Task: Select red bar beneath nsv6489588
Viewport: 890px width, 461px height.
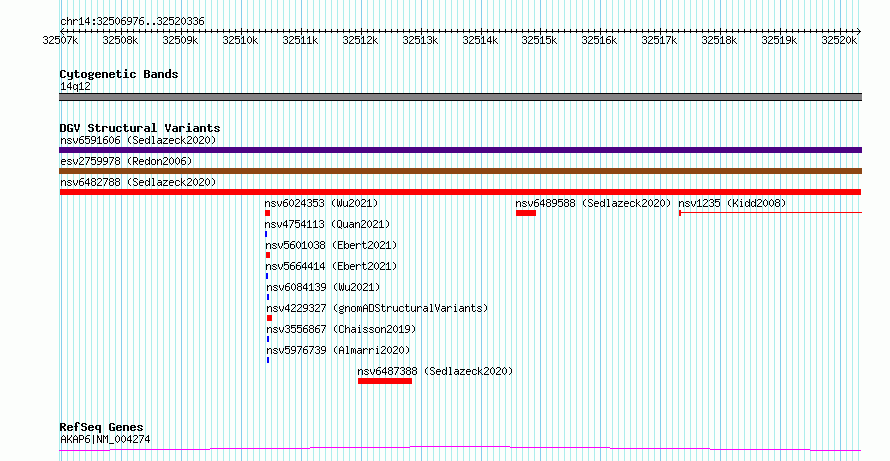Action: coord(526,213)
